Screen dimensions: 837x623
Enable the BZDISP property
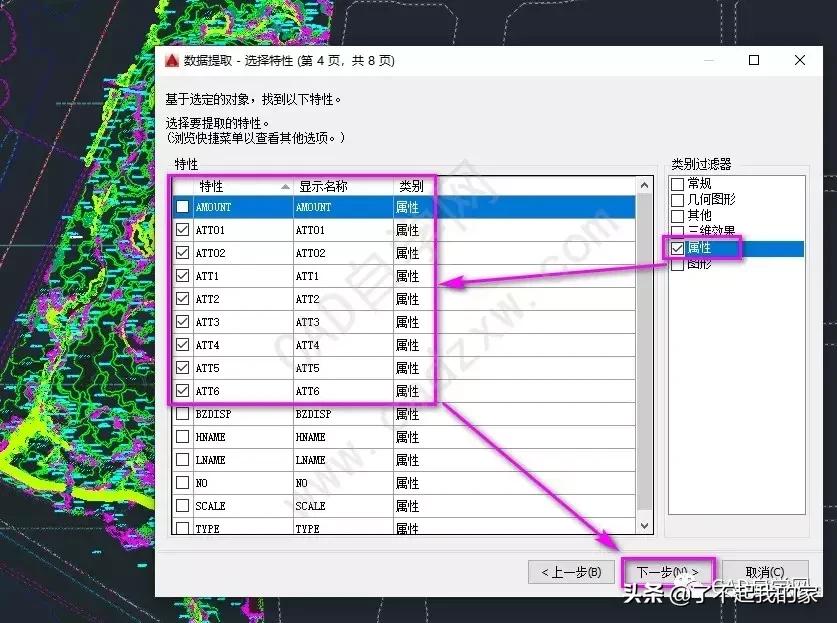point(183,413)
